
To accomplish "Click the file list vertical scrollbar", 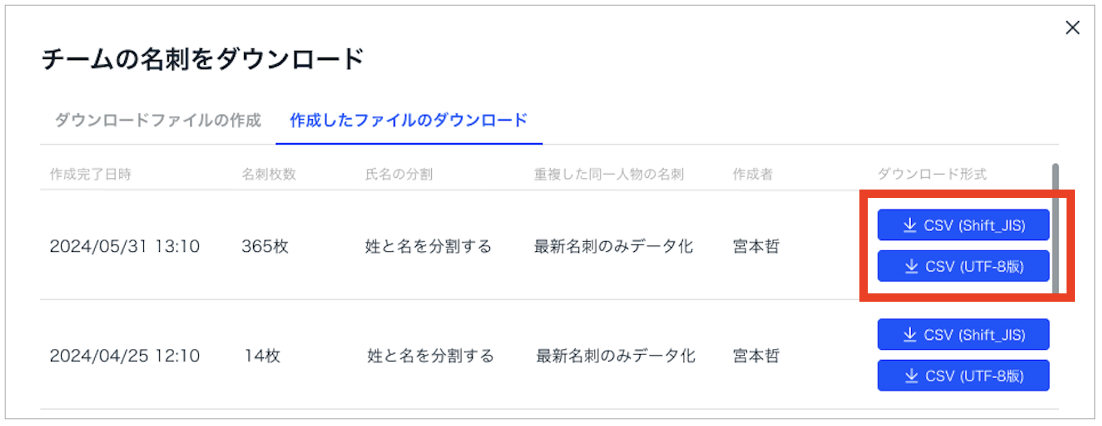I will coord(1056,230).
